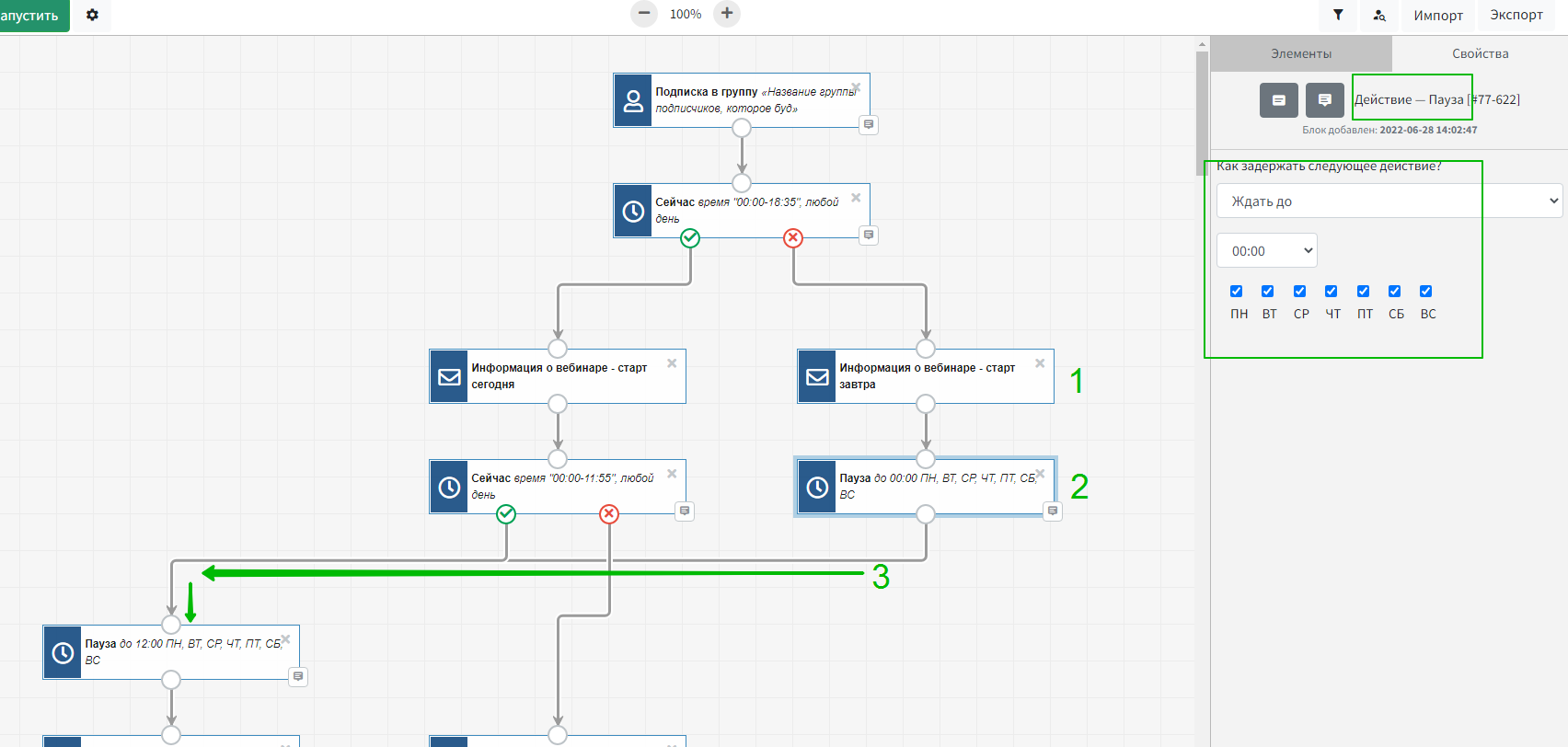Expand the 00:00 time dropdown
Screen dimensions: 1568x747
1267,251
